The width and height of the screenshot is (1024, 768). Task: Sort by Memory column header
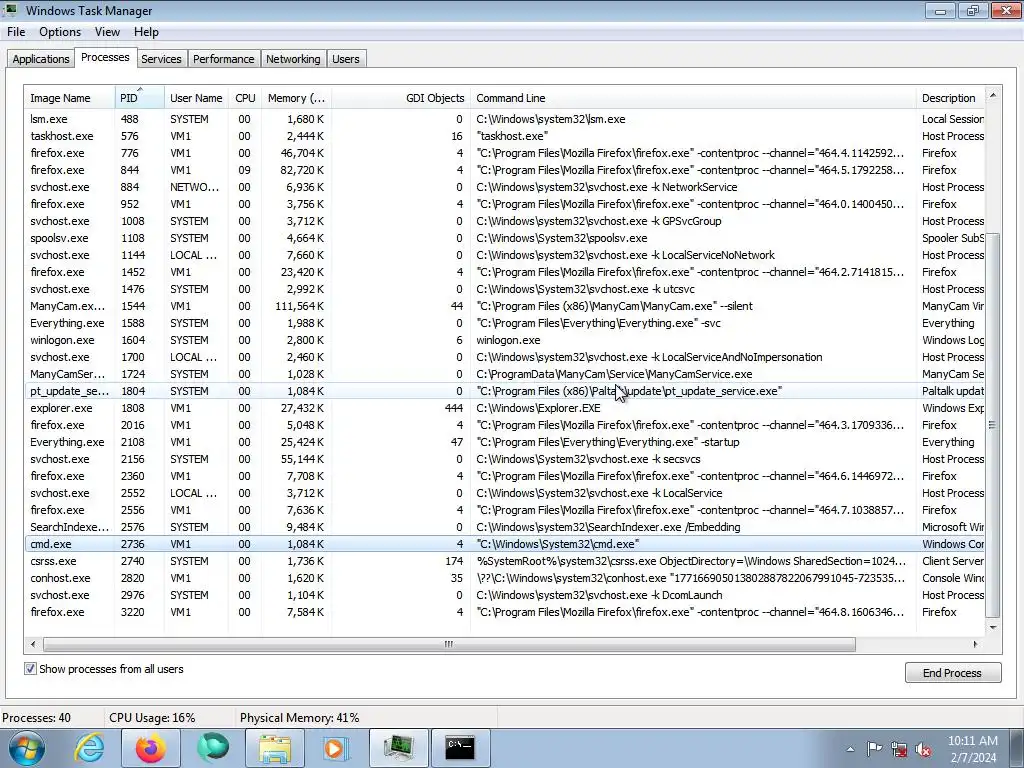pos(296,98)
